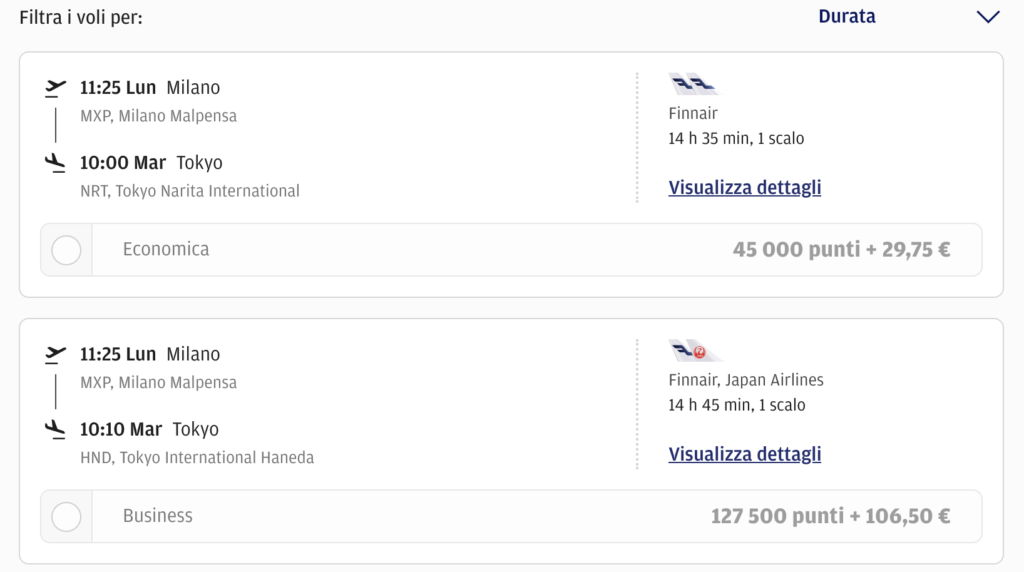1024x572 pixels.
Task: Select the Economica fare radio button
Action: pos(67,250)
